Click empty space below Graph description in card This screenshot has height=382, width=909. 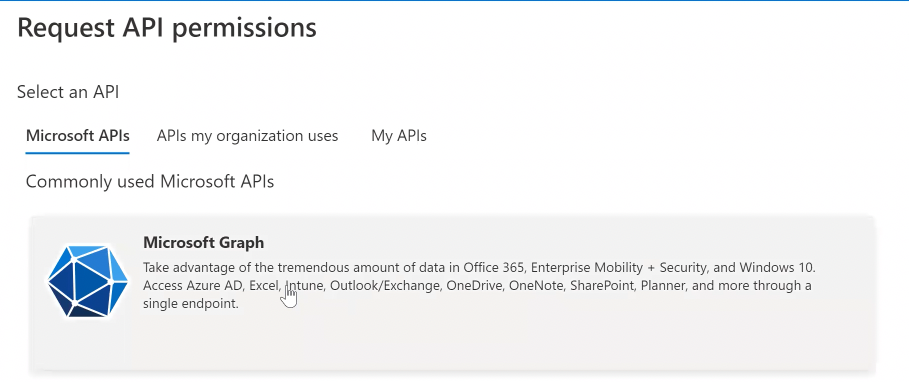pos(452,342)
